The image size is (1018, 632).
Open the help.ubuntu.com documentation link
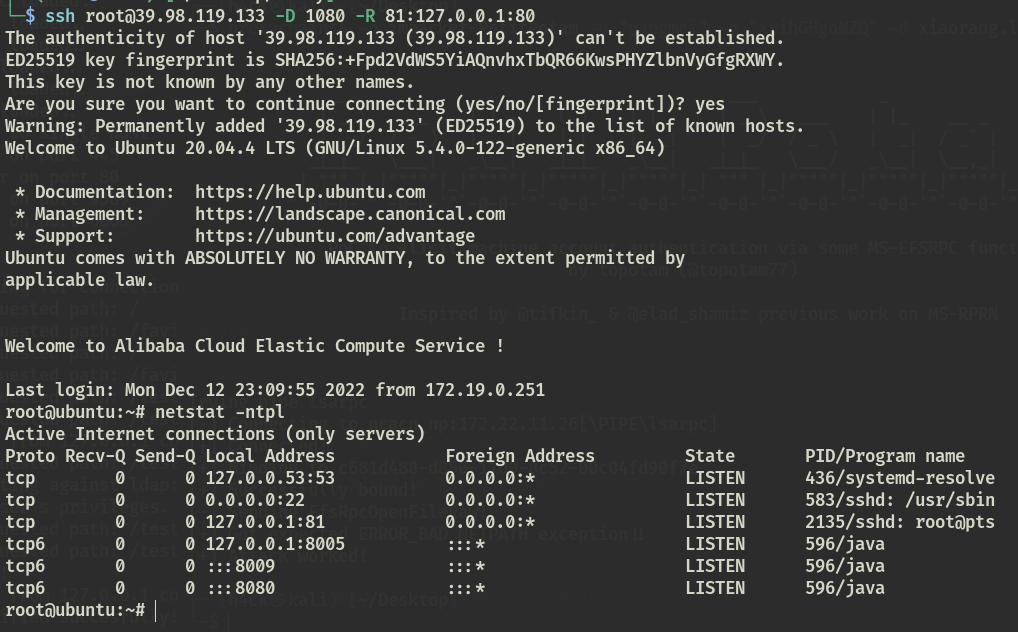point(310,192)
